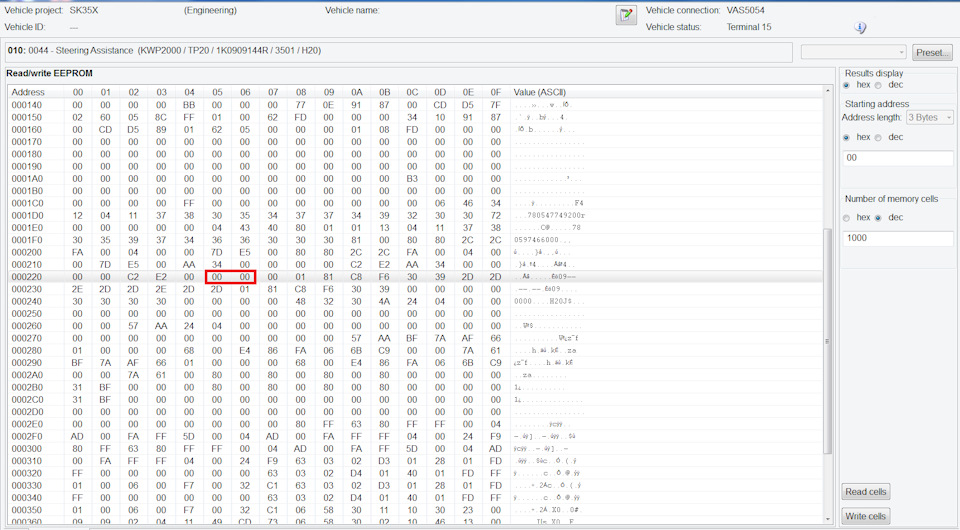
Task: Click the Value (ASCII) column header
Action: coord(539,92)
